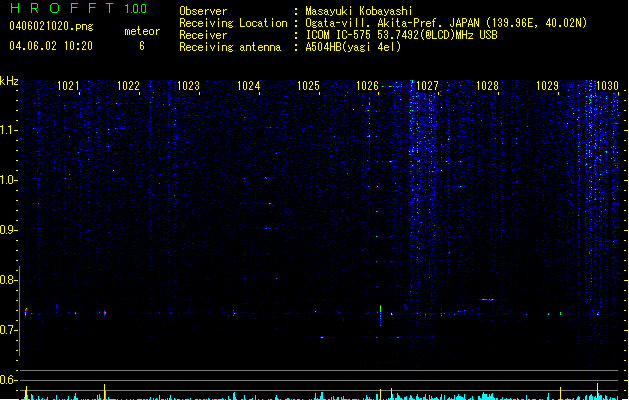Click the 1028 time tick on the axis

click(487, 86)
